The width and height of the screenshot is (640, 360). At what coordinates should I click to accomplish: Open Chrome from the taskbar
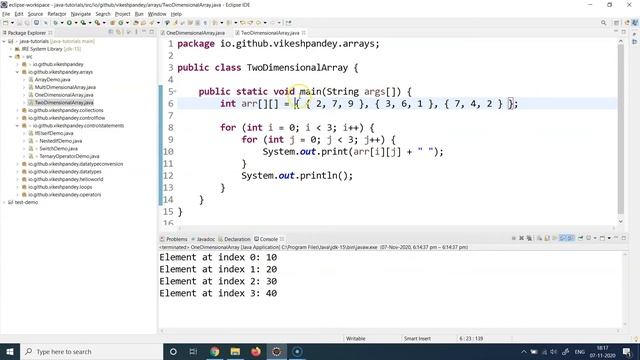[215, 351]
